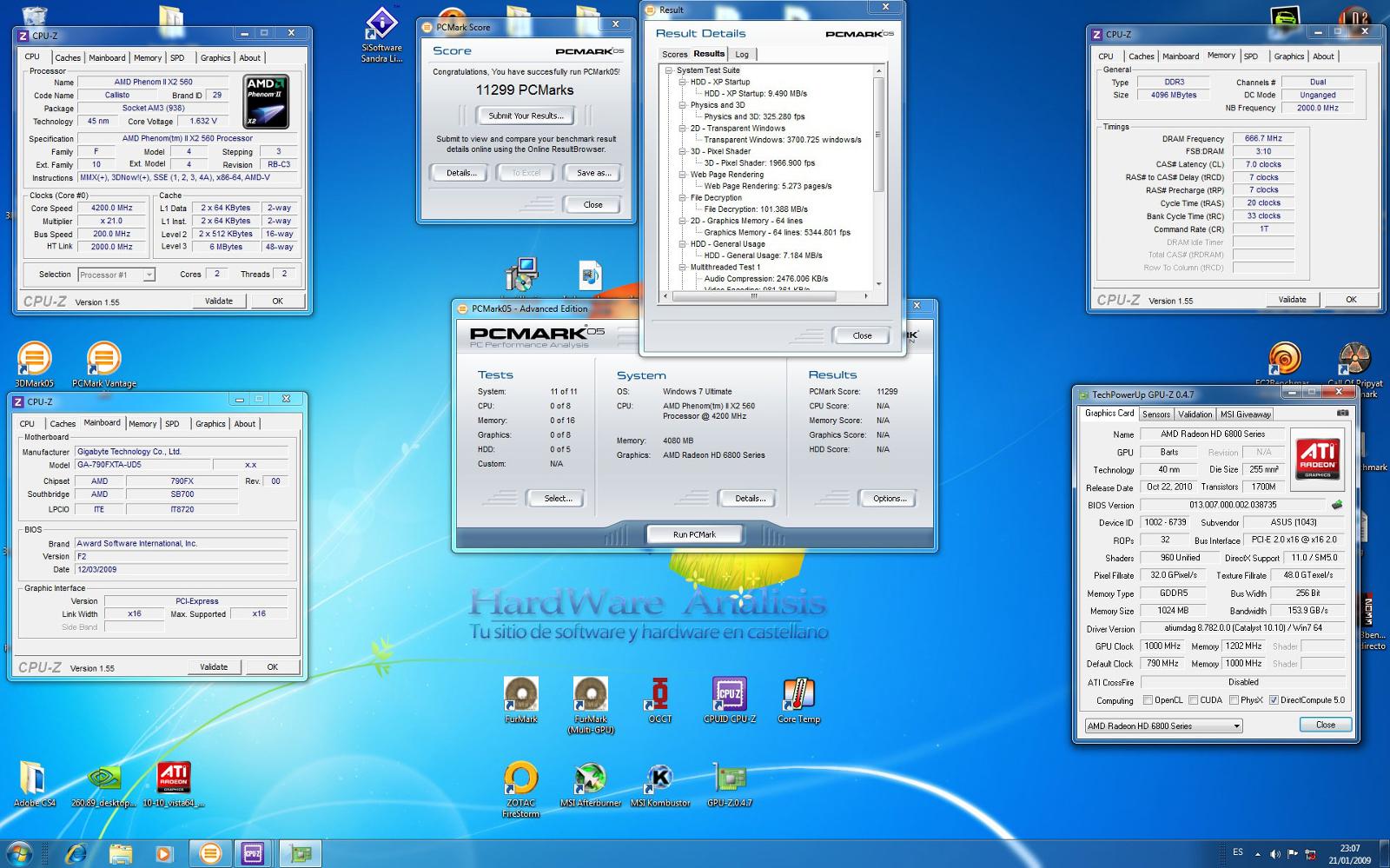Collapse the Web Page Rendering node
Image resolution: width=1390 pixels, height=868 pixels.
[x=683, y=175]
